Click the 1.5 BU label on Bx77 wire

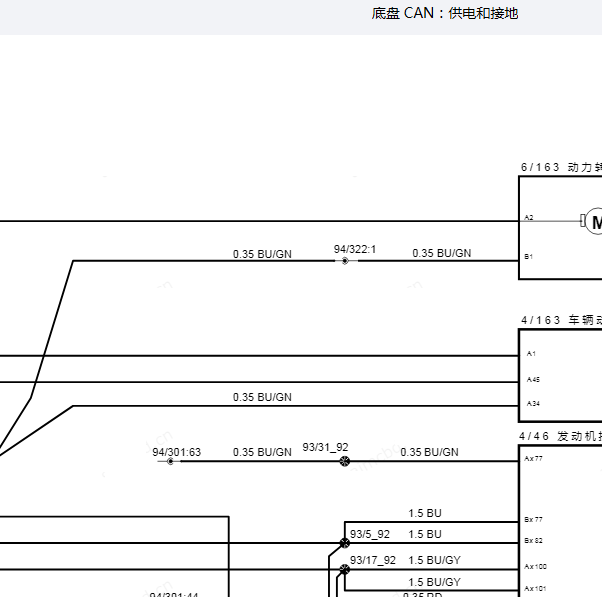tap(425, 513)
